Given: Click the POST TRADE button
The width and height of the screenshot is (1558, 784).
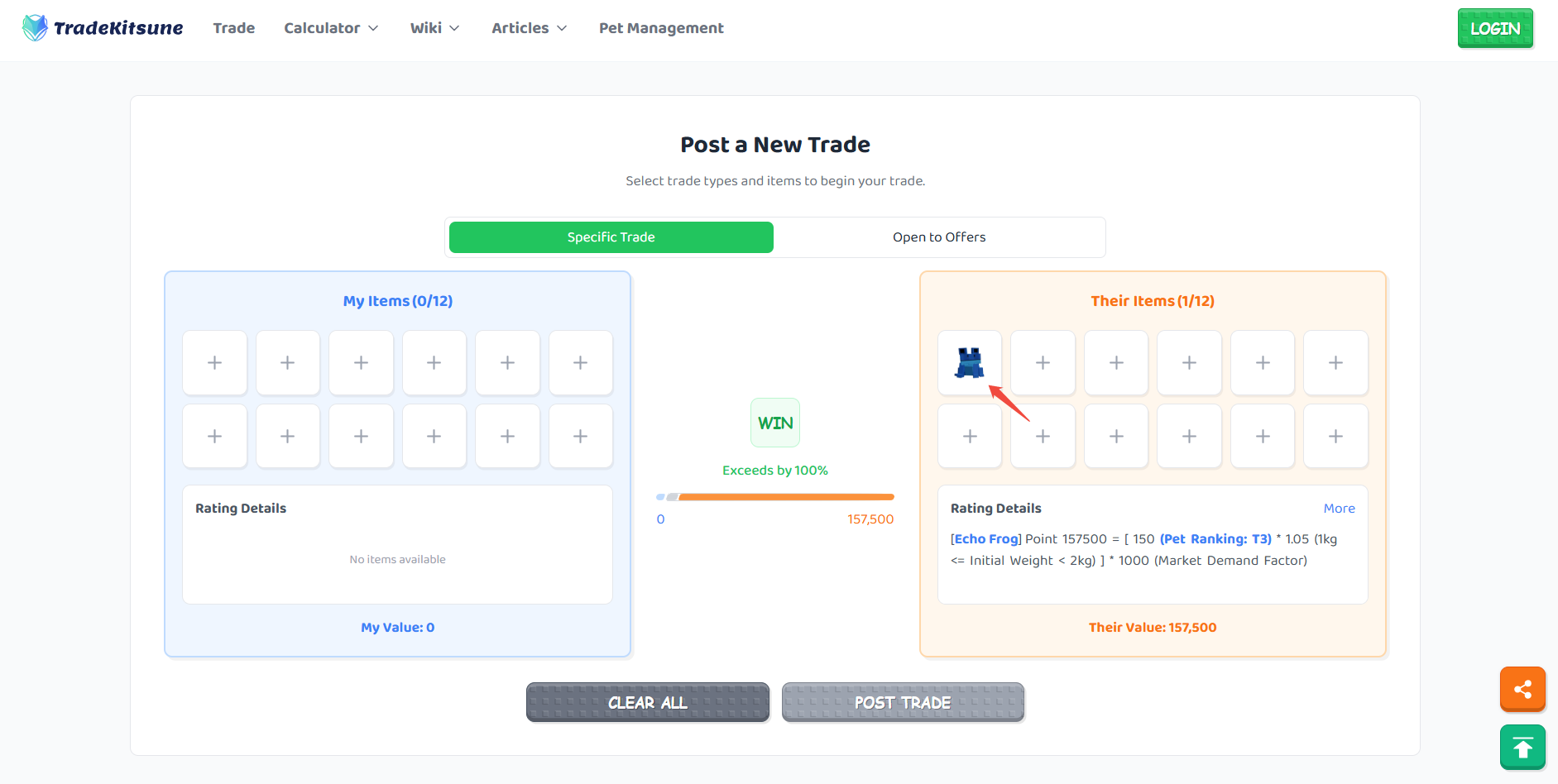Looking at the screenshot, I should 903,702.
